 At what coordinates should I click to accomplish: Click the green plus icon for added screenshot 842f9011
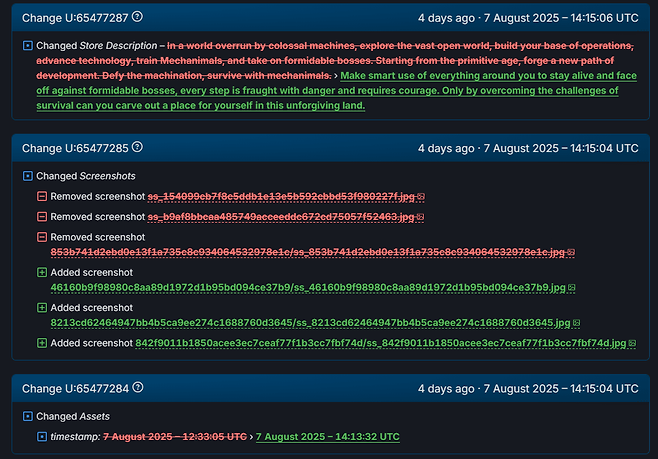pyautogui.click(x=41, y=344)
